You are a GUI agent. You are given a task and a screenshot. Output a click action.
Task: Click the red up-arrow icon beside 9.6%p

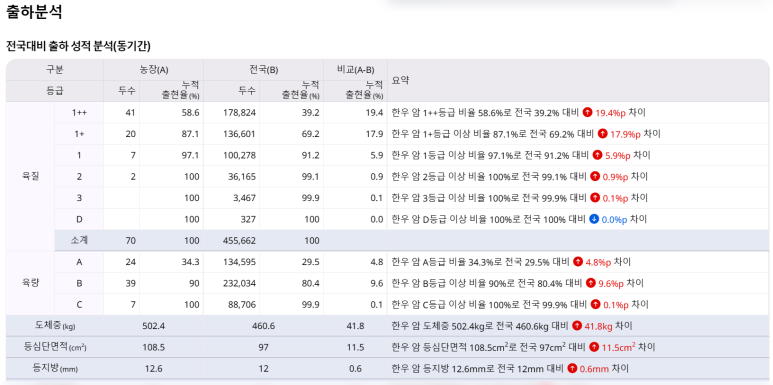pos(591,283)
